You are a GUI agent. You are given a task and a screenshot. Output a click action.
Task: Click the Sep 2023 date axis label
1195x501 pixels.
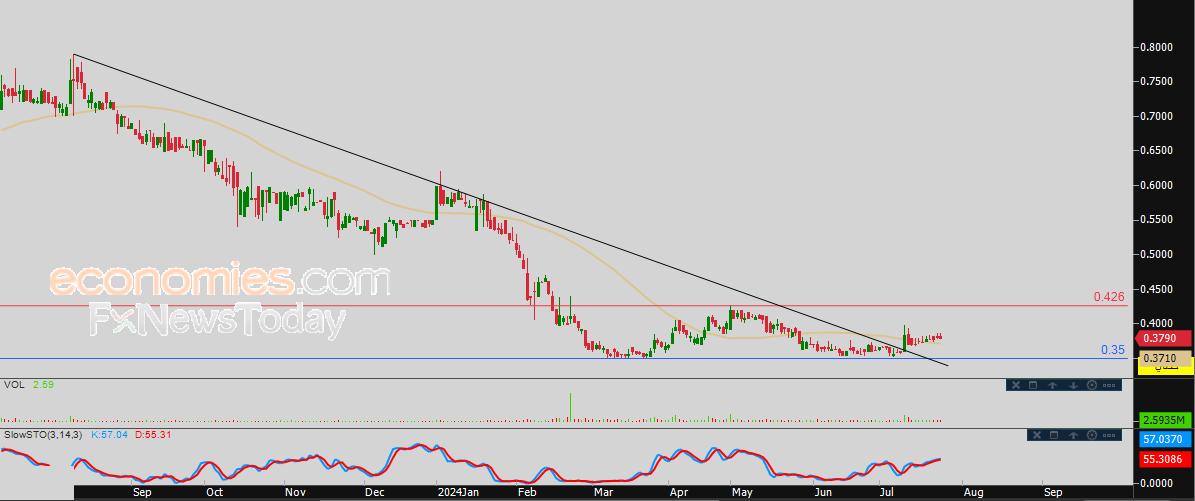142,493
